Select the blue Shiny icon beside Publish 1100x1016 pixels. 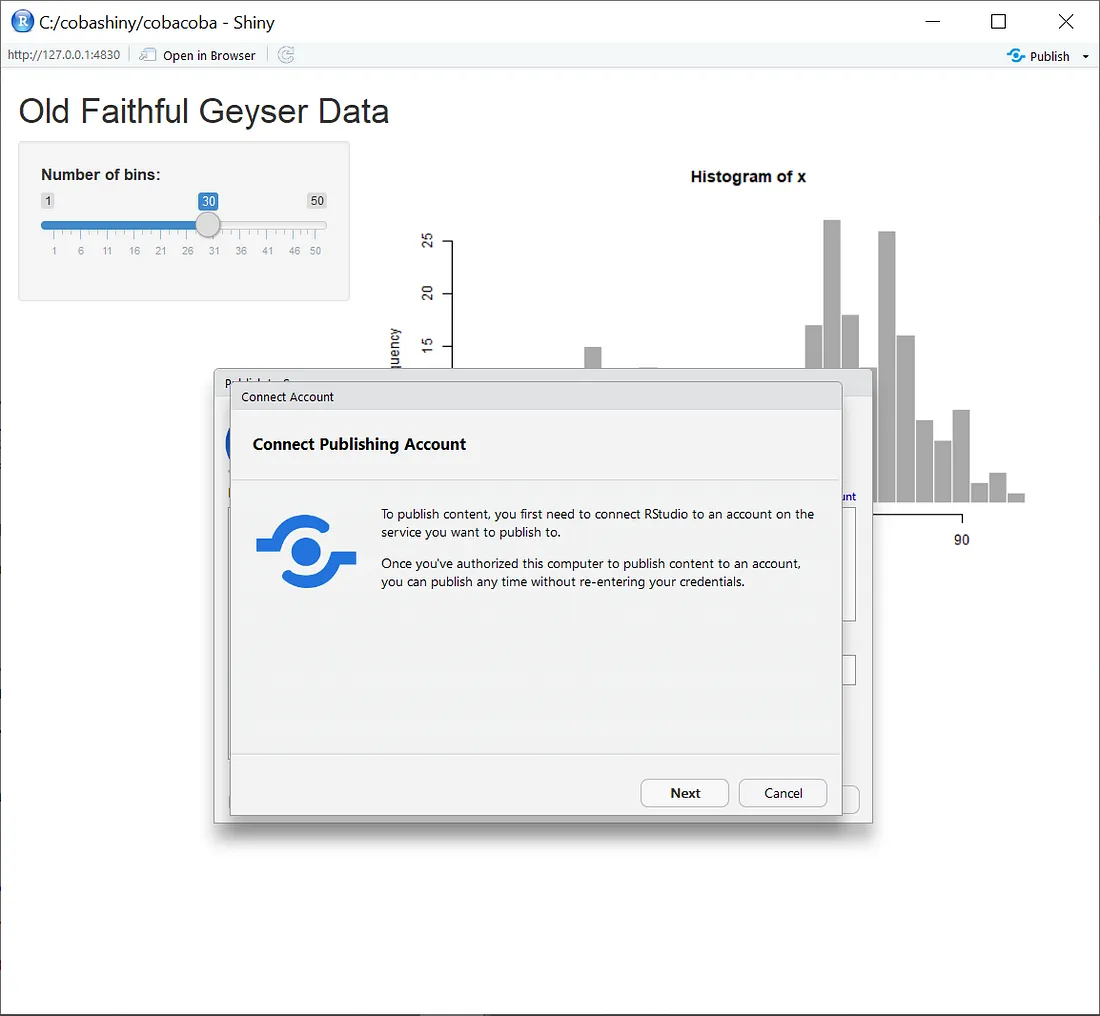pyautogui.click(x=1014, y=56)
